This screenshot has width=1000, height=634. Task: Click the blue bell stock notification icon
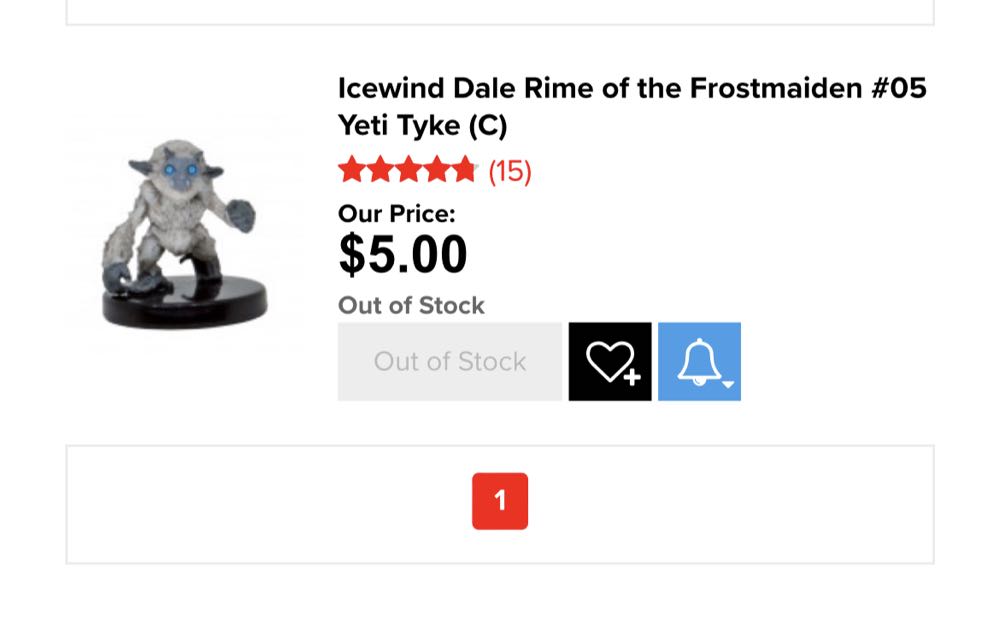click(699, 361)
